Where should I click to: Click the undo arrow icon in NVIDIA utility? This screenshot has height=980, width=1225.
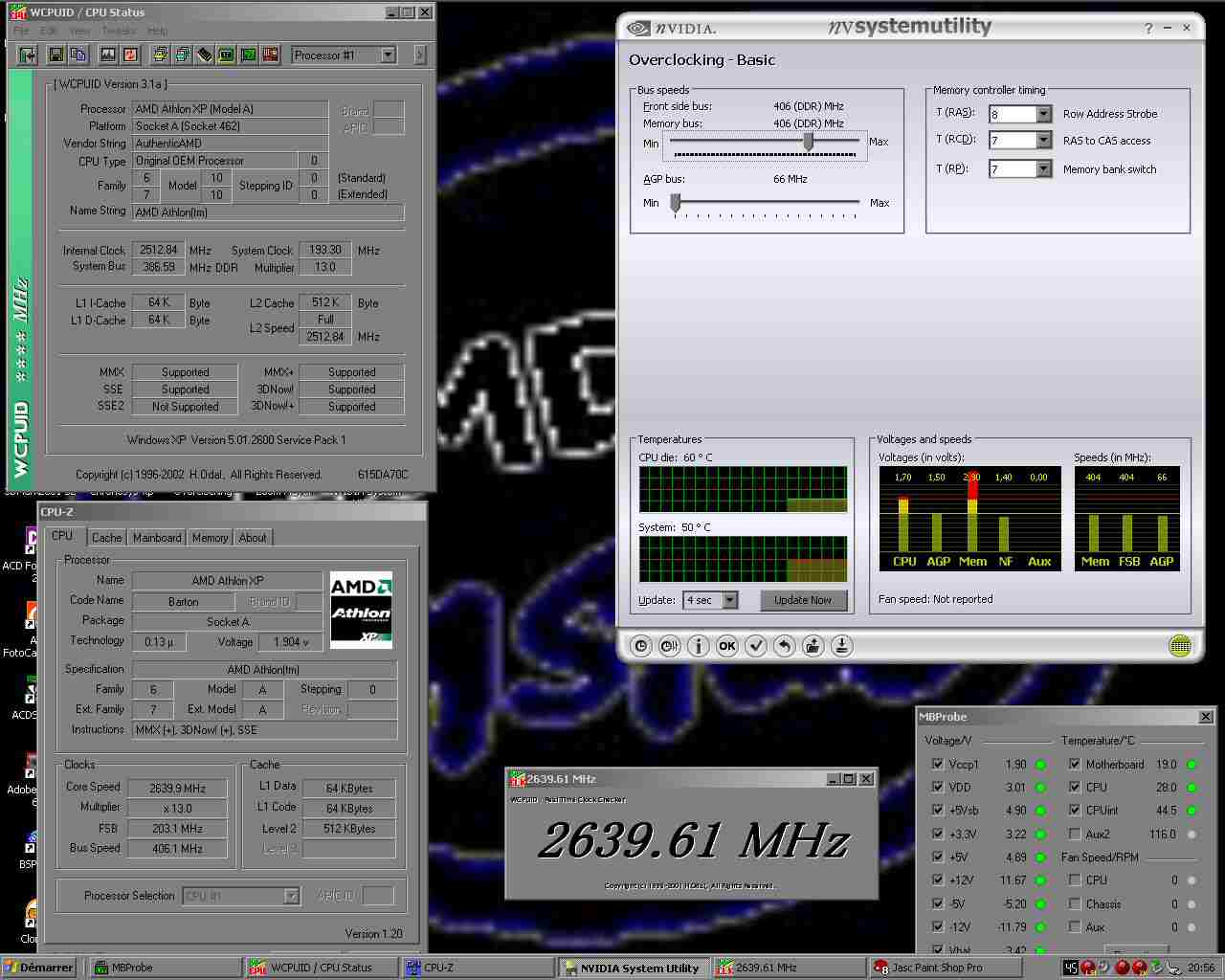(785, 646)
